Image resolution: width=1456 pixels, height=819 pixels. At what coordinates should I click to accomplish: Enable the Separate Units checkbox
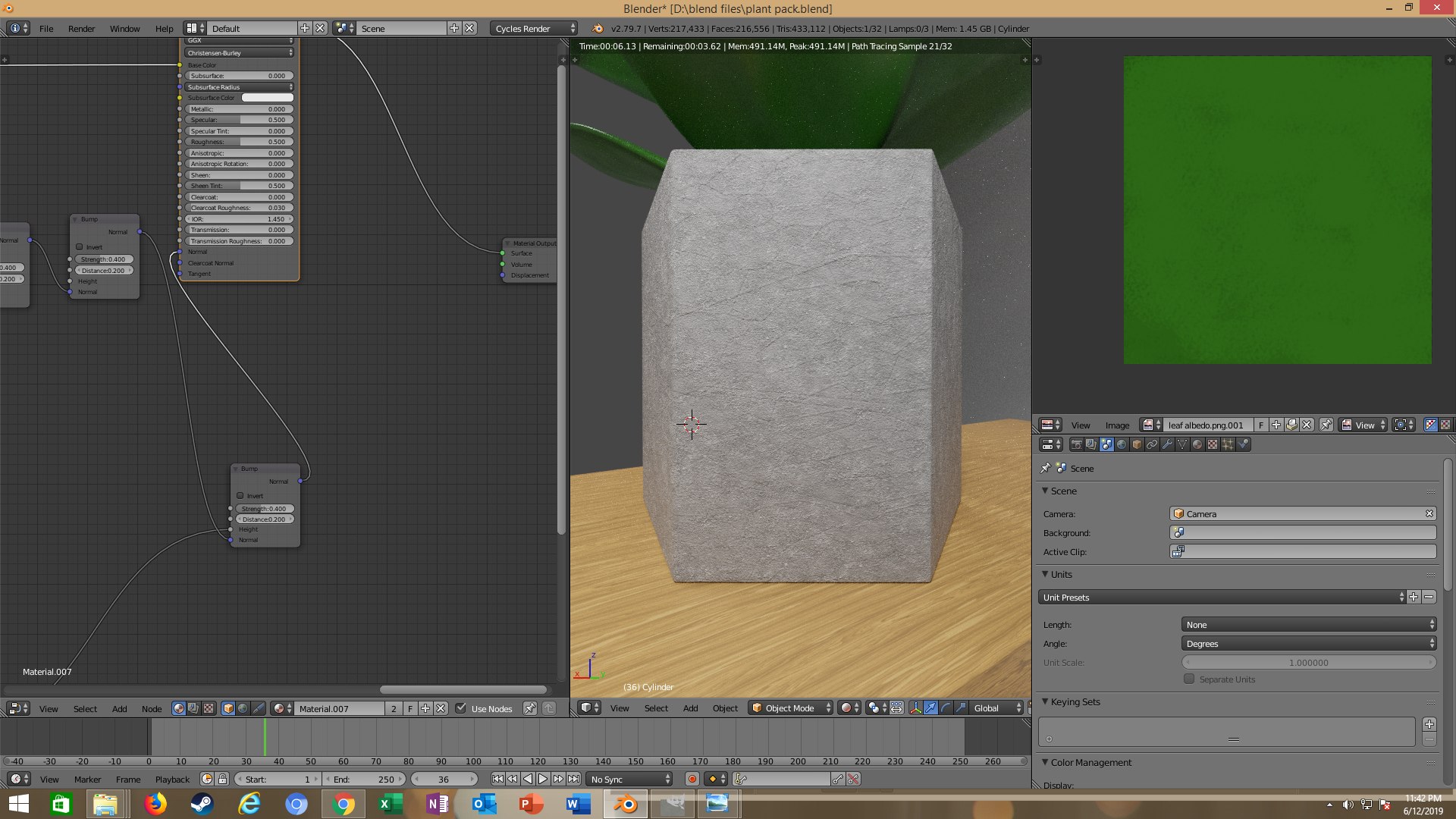coord(1189,679)
